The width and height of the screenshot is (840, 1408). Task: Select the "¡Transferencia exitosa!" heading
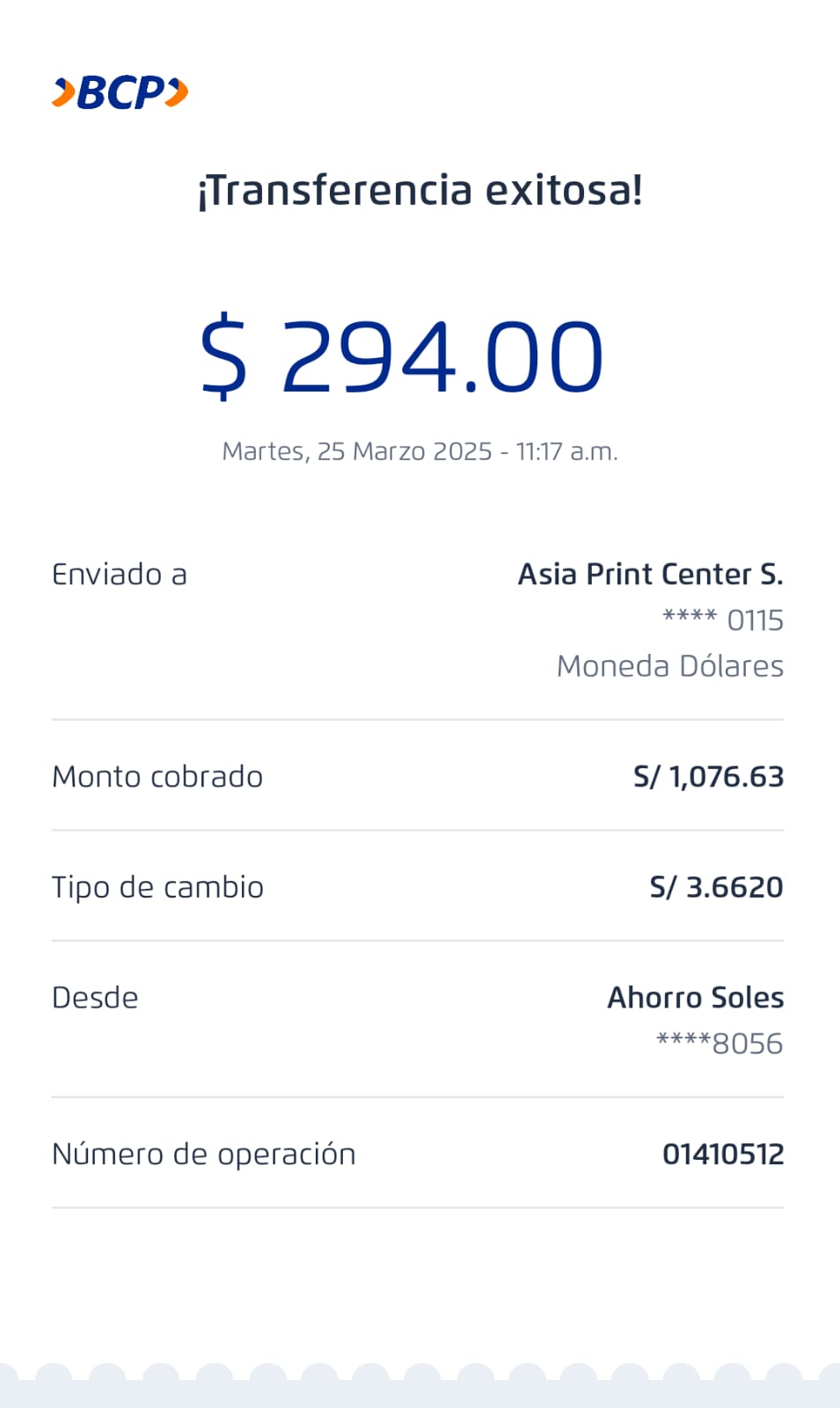pyautogui.click(x=420, y=190)
